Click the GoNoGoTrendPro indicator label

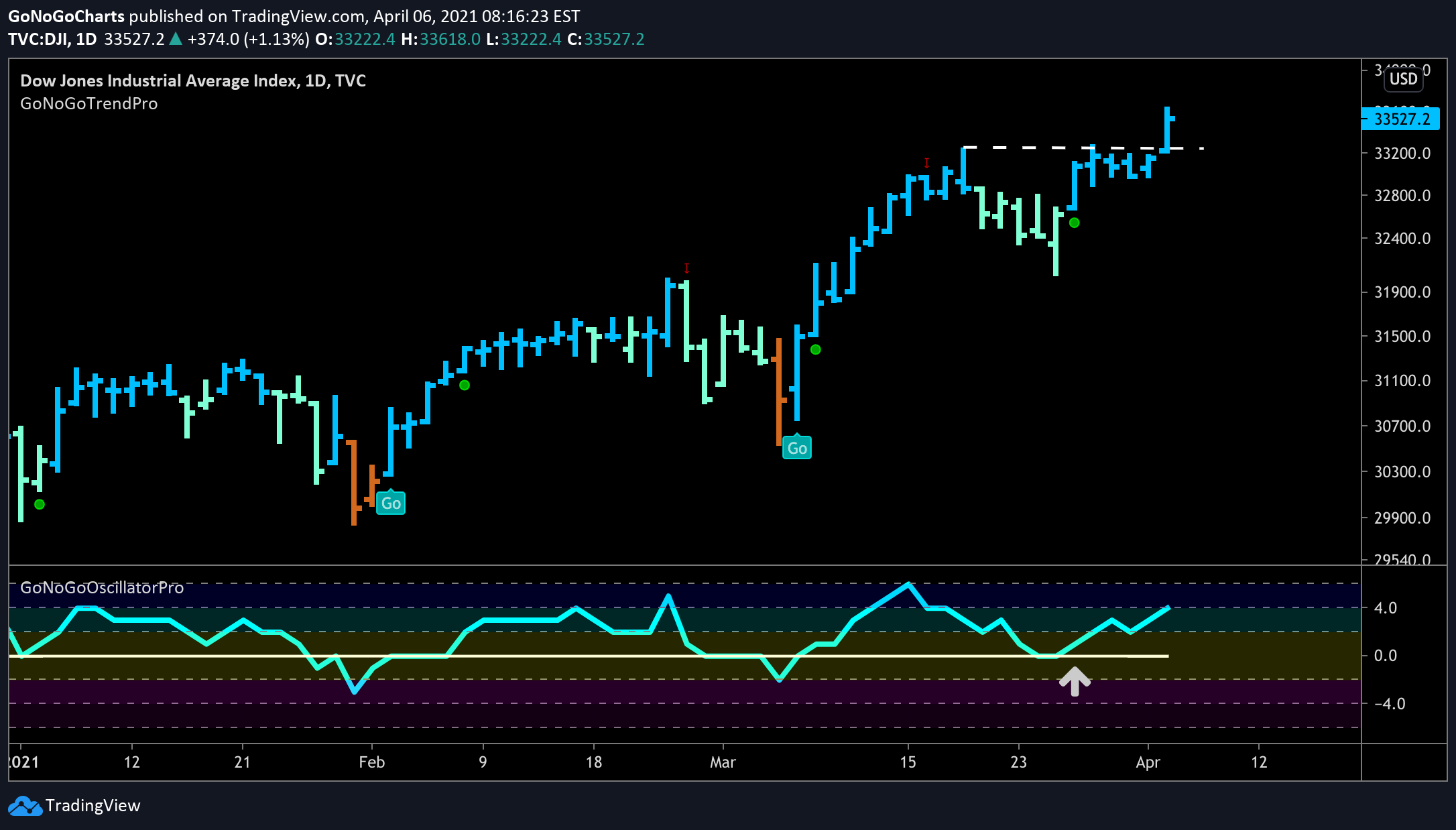89,104
